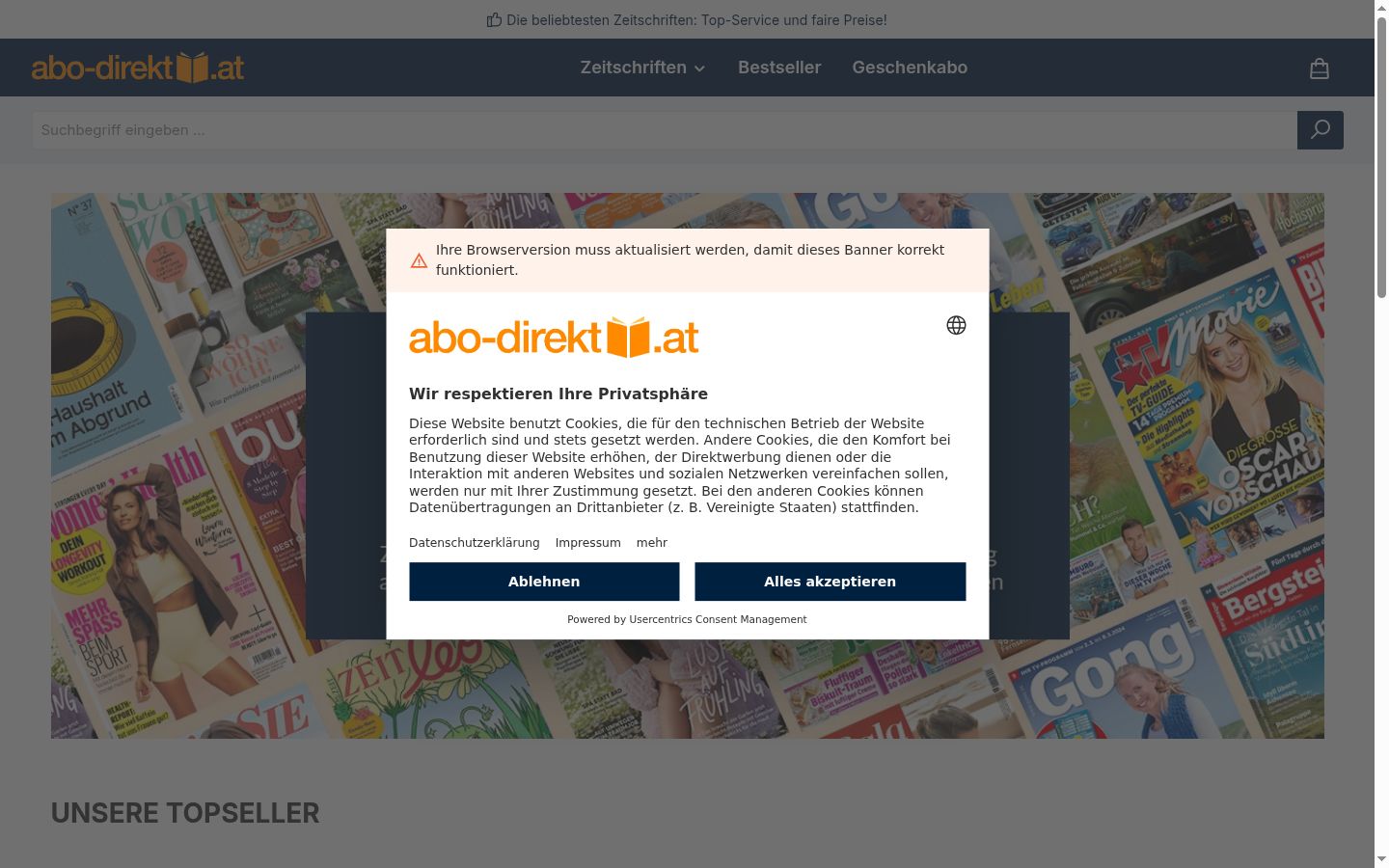The height and width of the screenshot is (868, 1389).
Task: Click the warning triangle icon in banner
Action: click(419, 260)
